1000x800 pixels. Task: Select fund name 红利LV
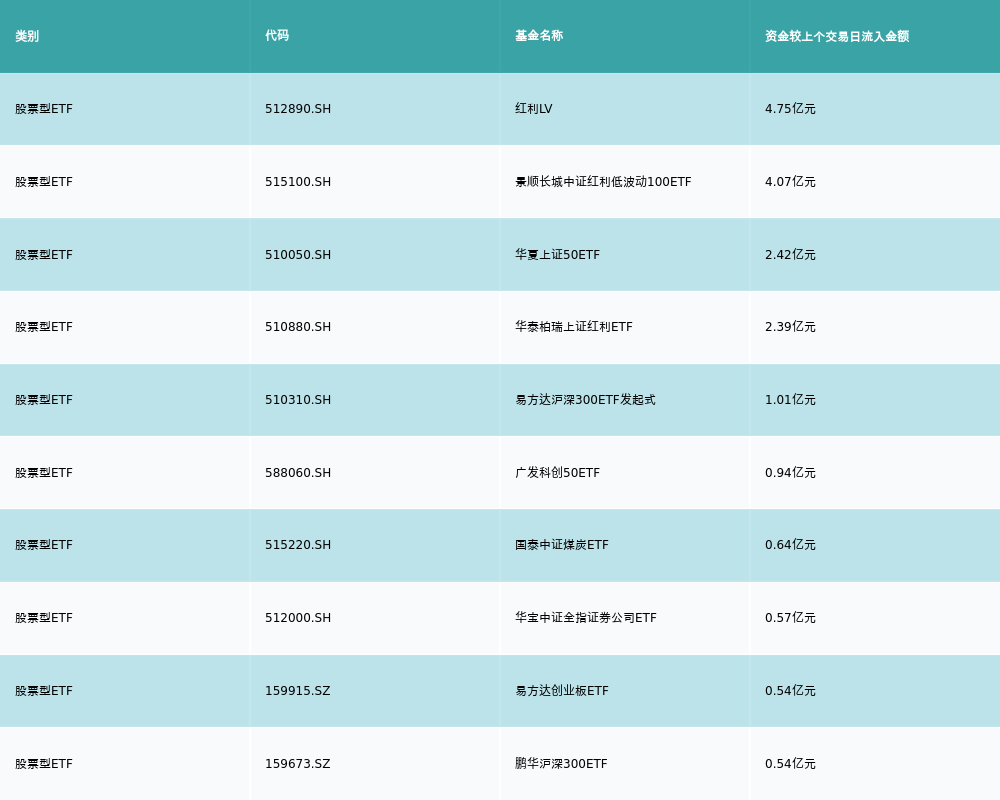pos(534,109)
